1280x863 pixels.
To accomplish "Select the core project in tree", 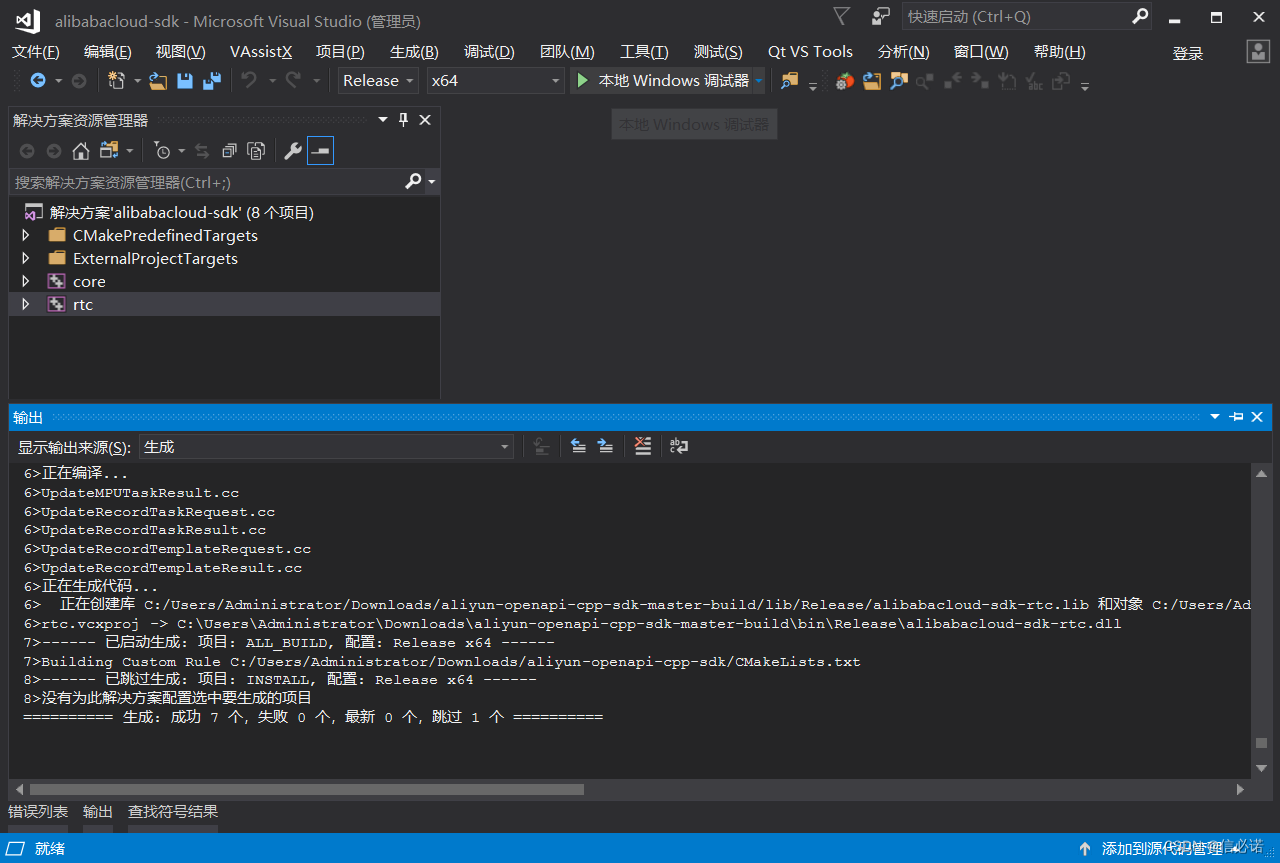I will 89,282.
